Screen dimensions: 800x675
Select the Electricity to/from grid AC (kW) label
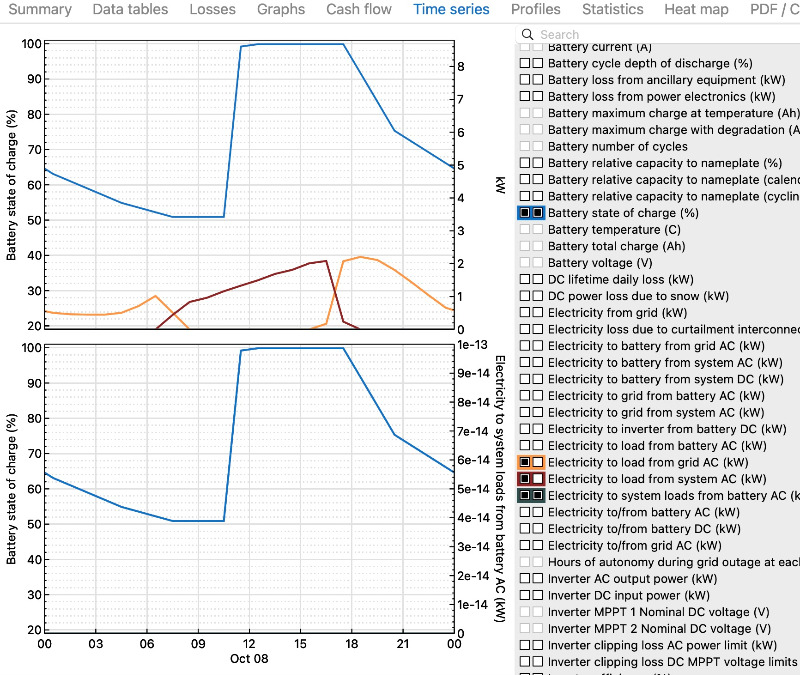634,546
